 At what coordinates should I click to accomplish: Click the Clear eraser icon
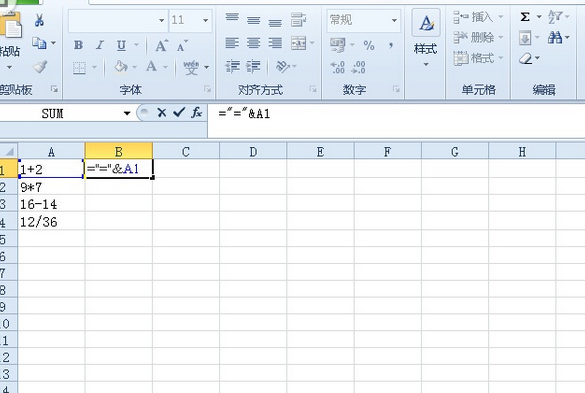(525, 59)
